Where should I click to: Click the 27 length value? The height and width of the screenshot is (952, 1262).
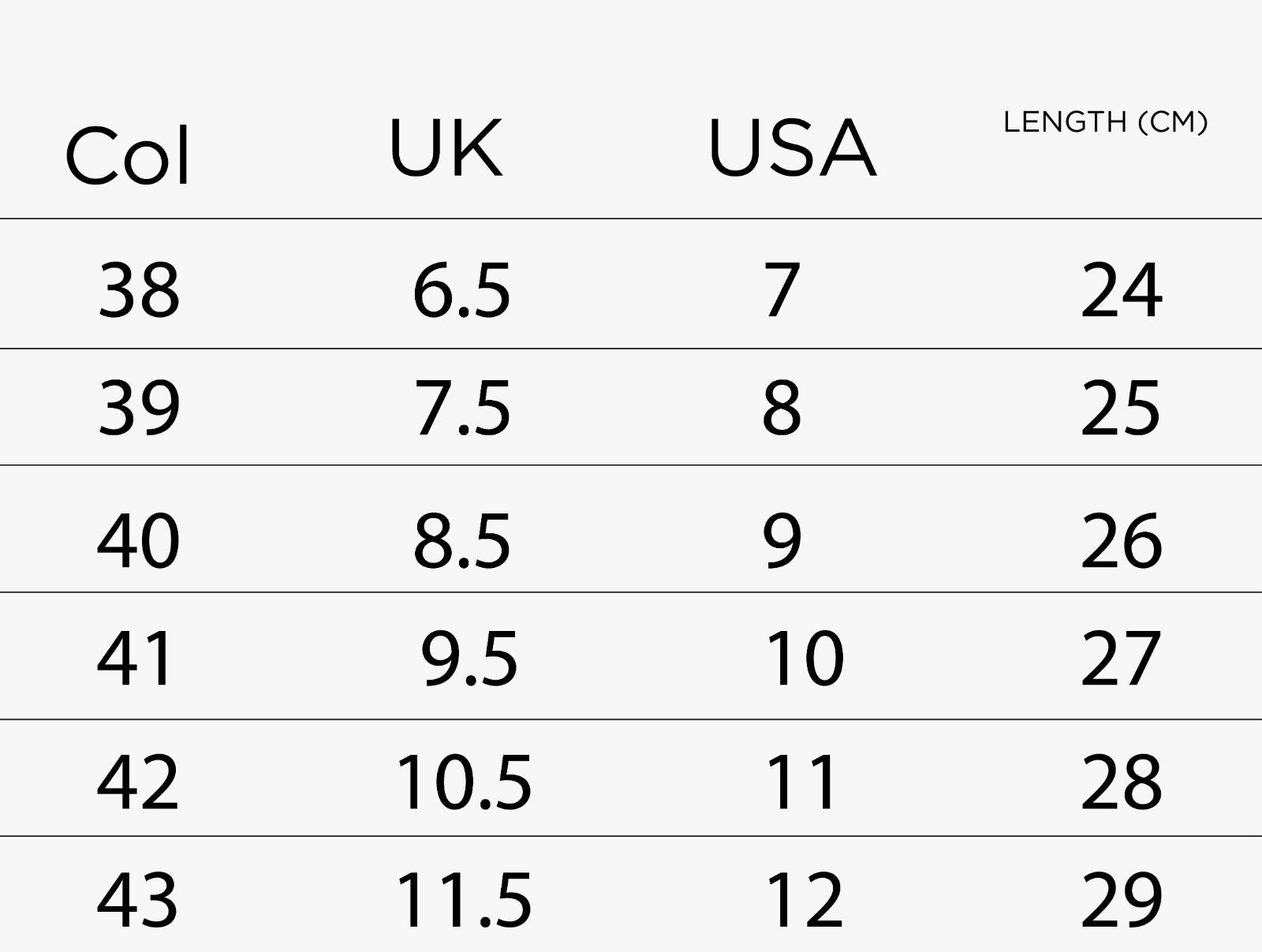[x=1120, y=658]
